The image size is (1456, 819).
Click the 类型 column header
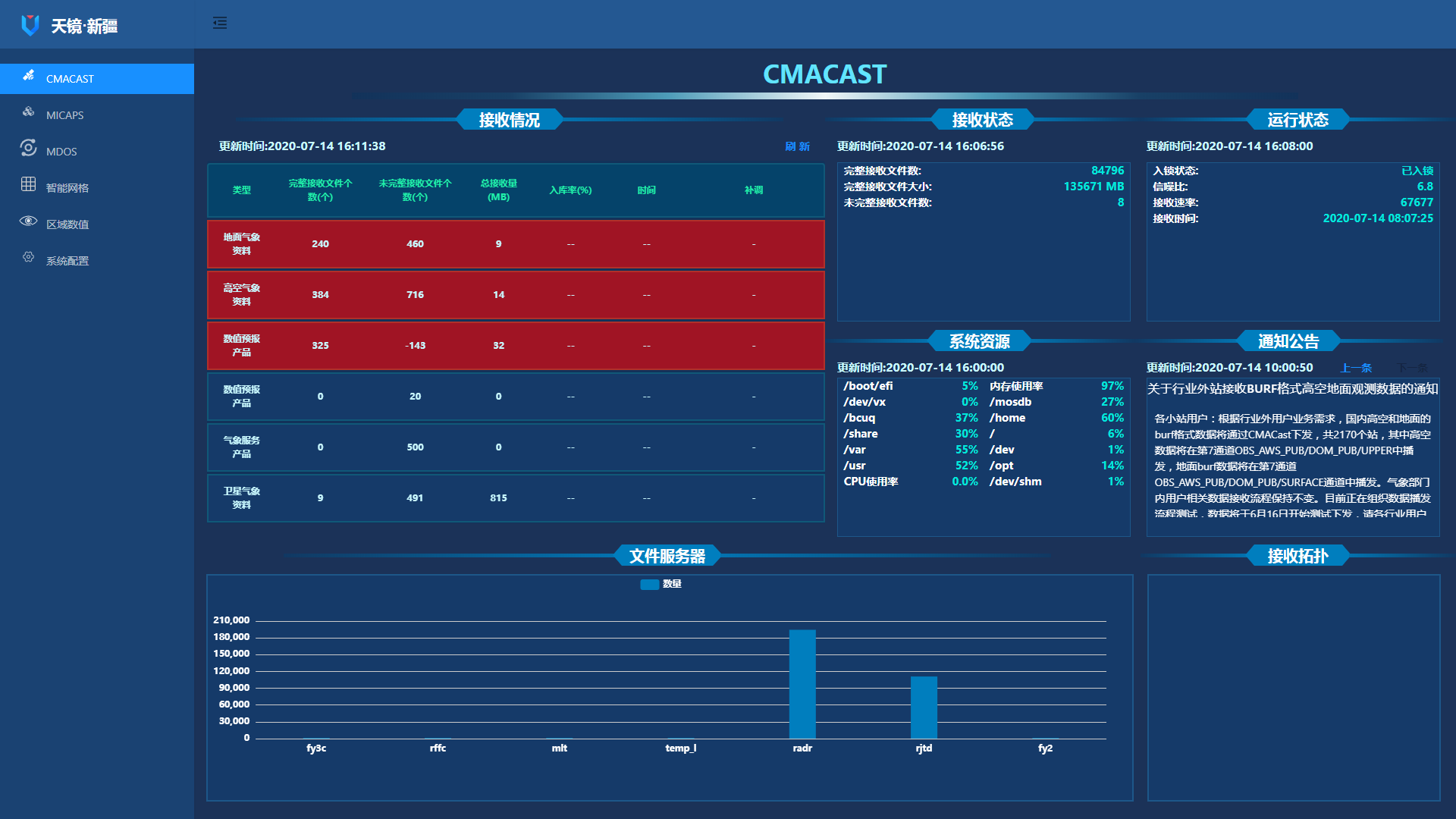tap(241, 190)
